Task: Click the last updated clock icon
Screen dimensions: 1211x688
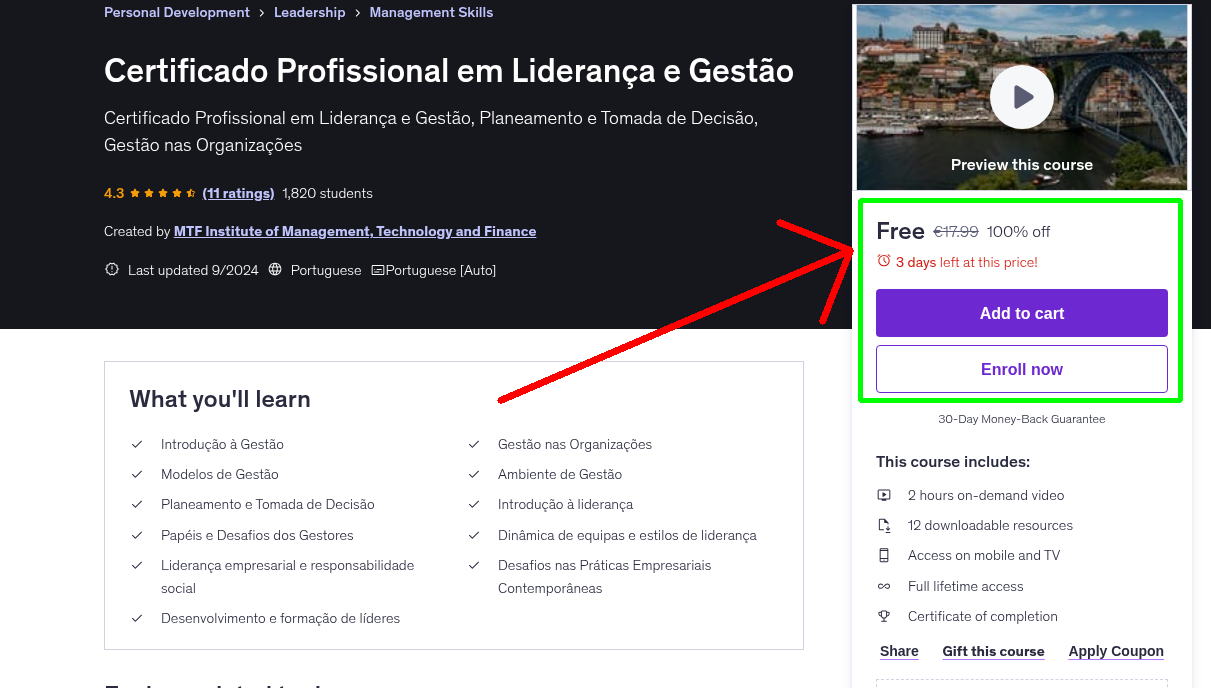Action: [111, 269]
